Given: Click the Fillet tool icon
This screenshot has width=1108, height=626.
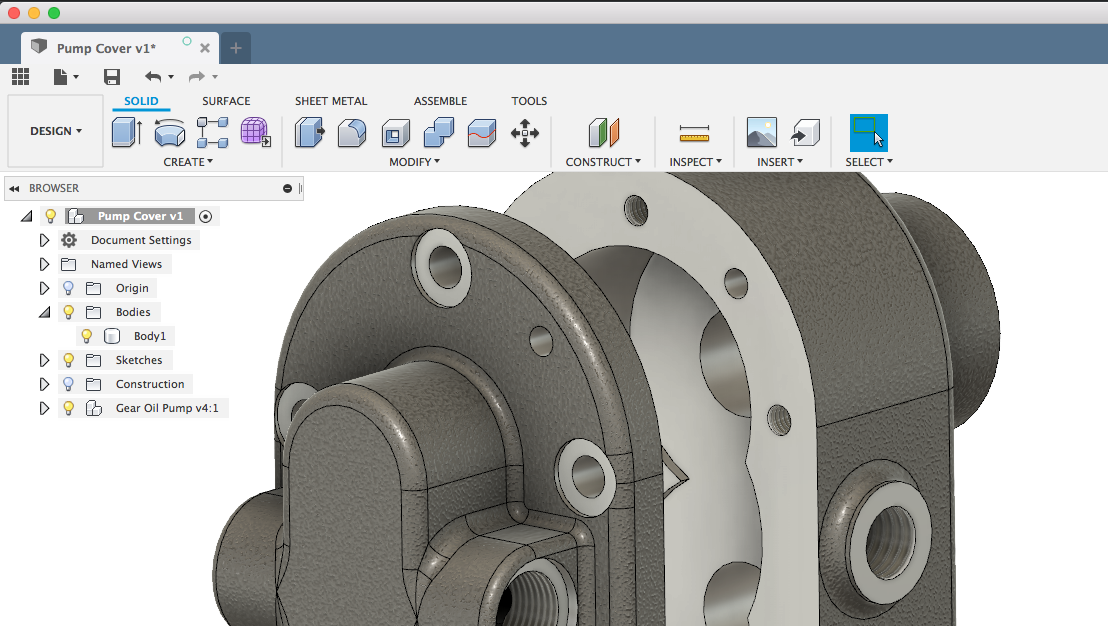Looking at the screenshot, I should tap(352, 132).
